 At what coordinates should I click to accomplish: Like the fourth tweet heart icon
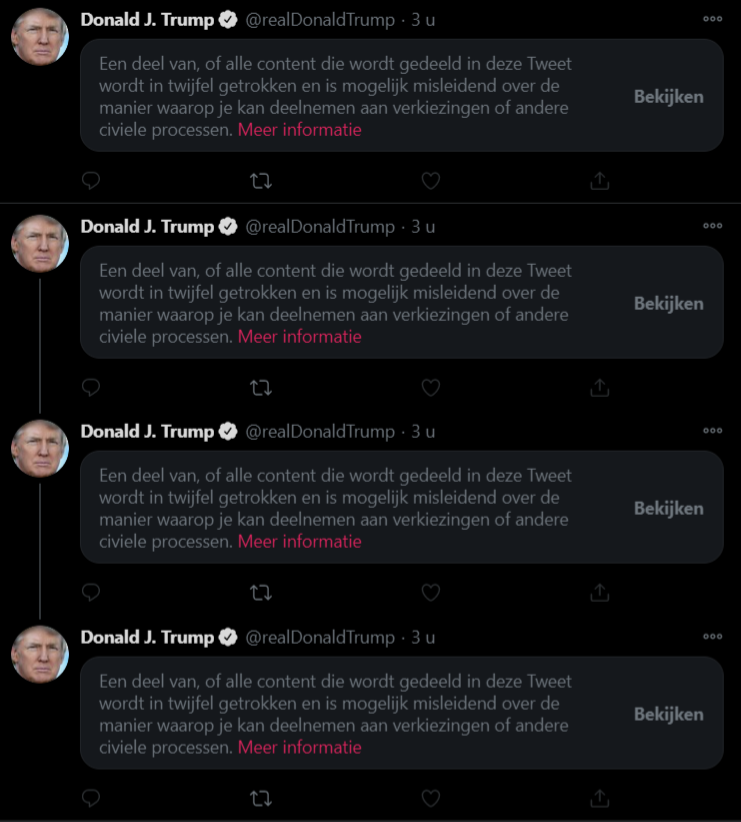431,798
